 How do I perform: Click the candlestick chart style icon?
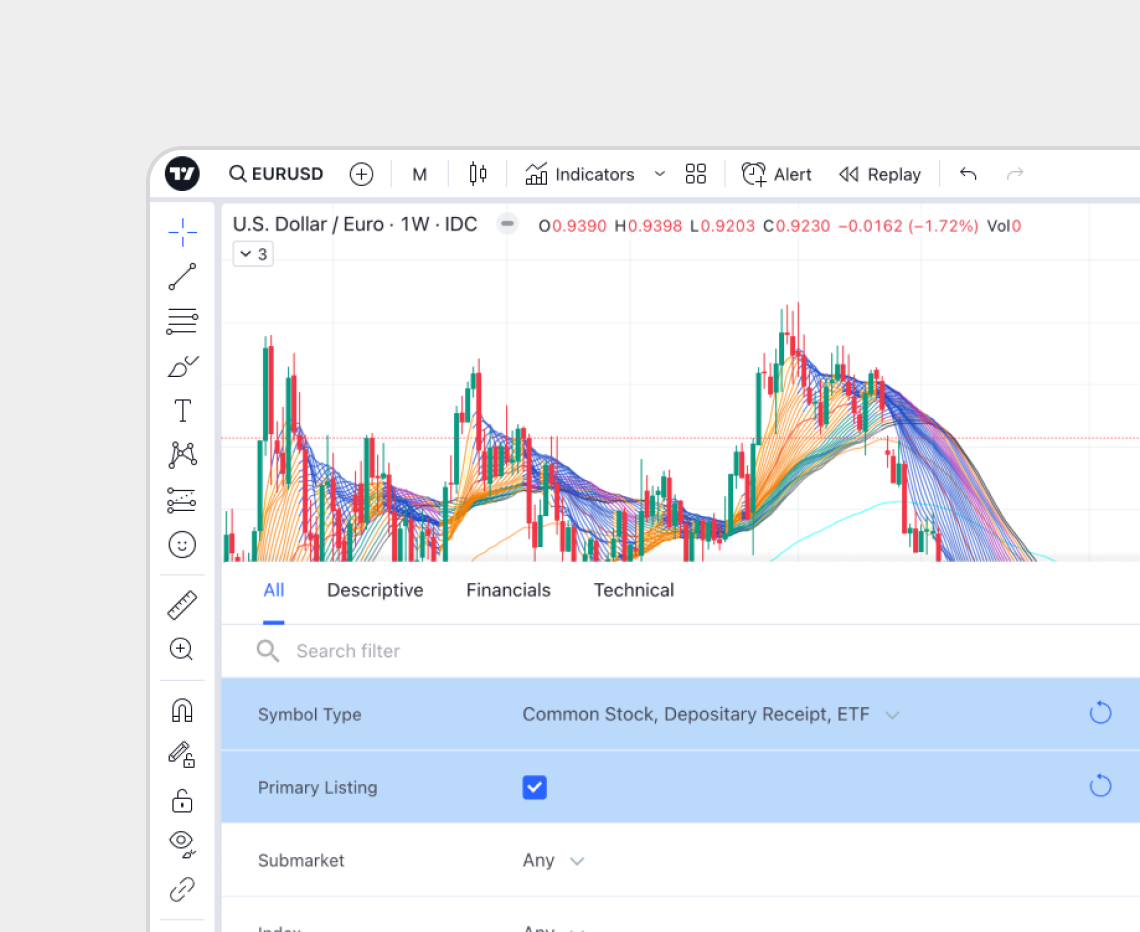point(478,174)
